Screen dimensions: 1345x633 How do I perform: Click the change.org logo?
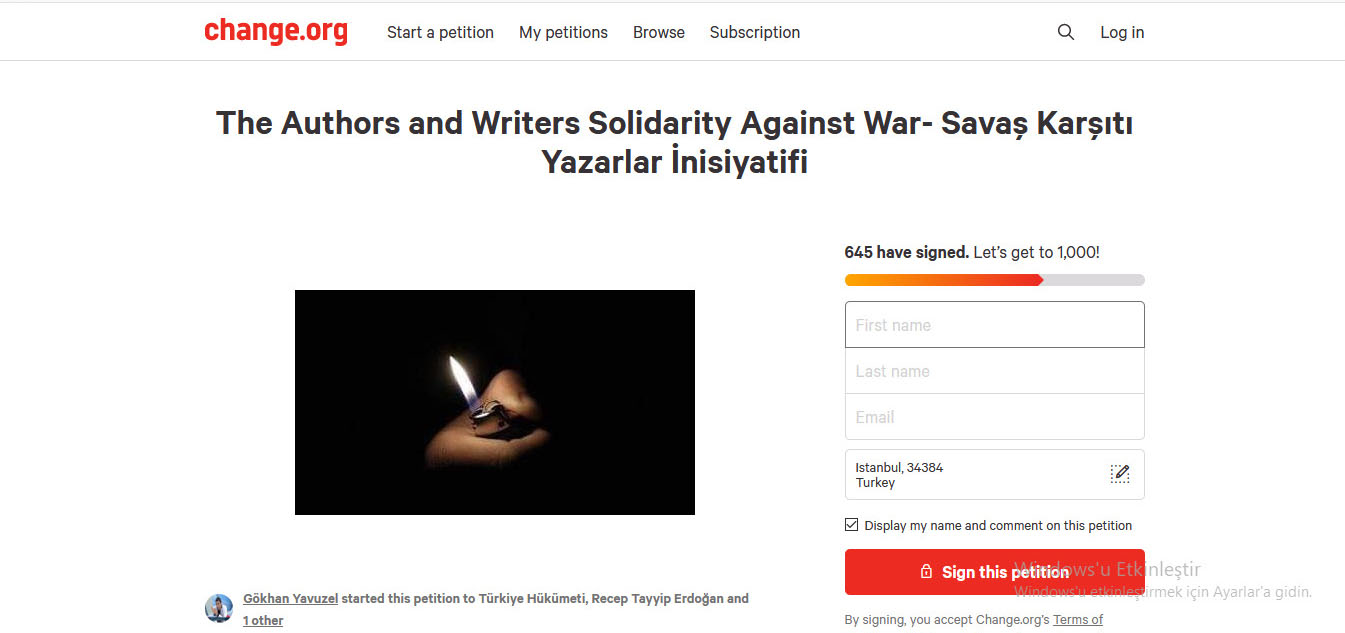point(276,31)
